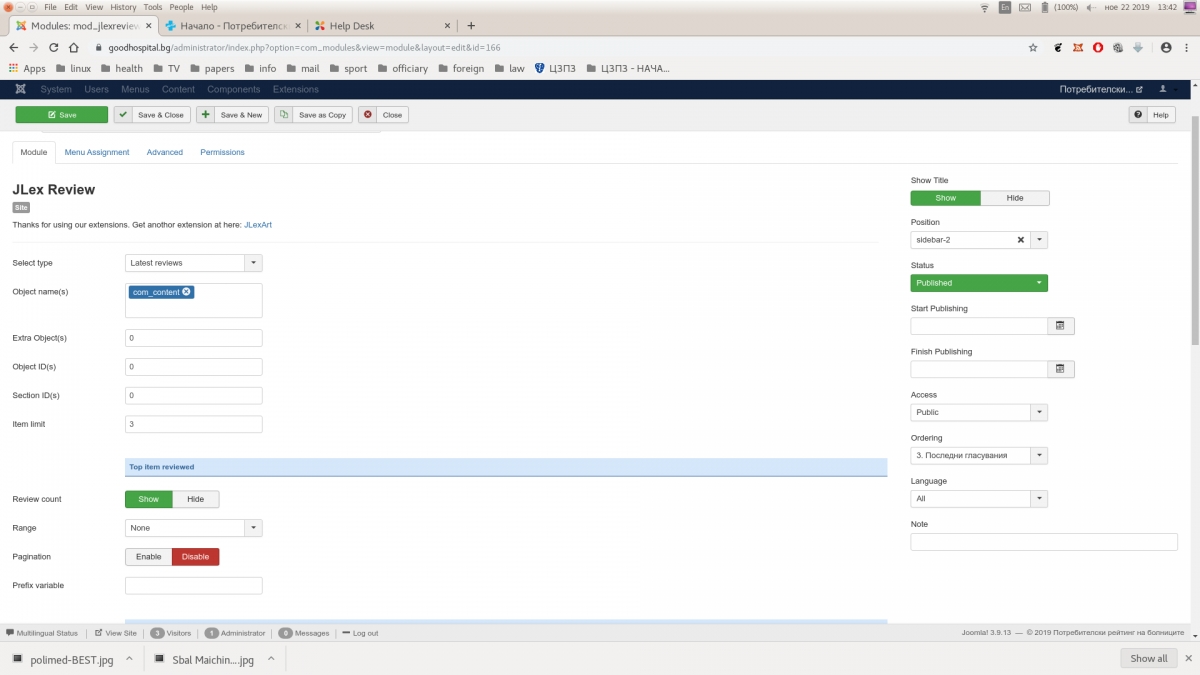Remove the com_content tag
Viewport: 1200px width, 675px height.
click(187, 292)
